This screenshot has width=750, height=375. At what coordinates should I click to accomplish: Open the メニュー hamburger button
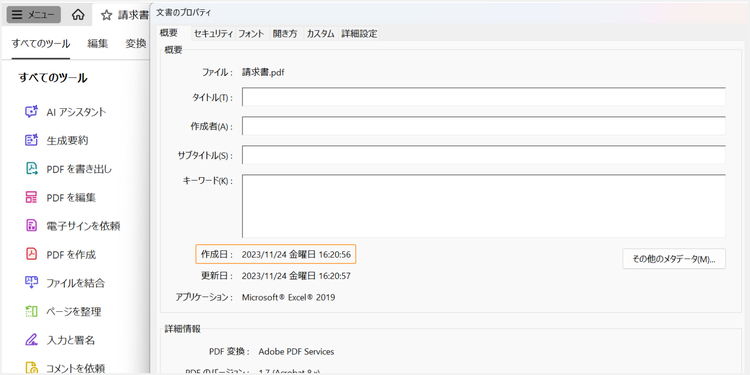33,15
